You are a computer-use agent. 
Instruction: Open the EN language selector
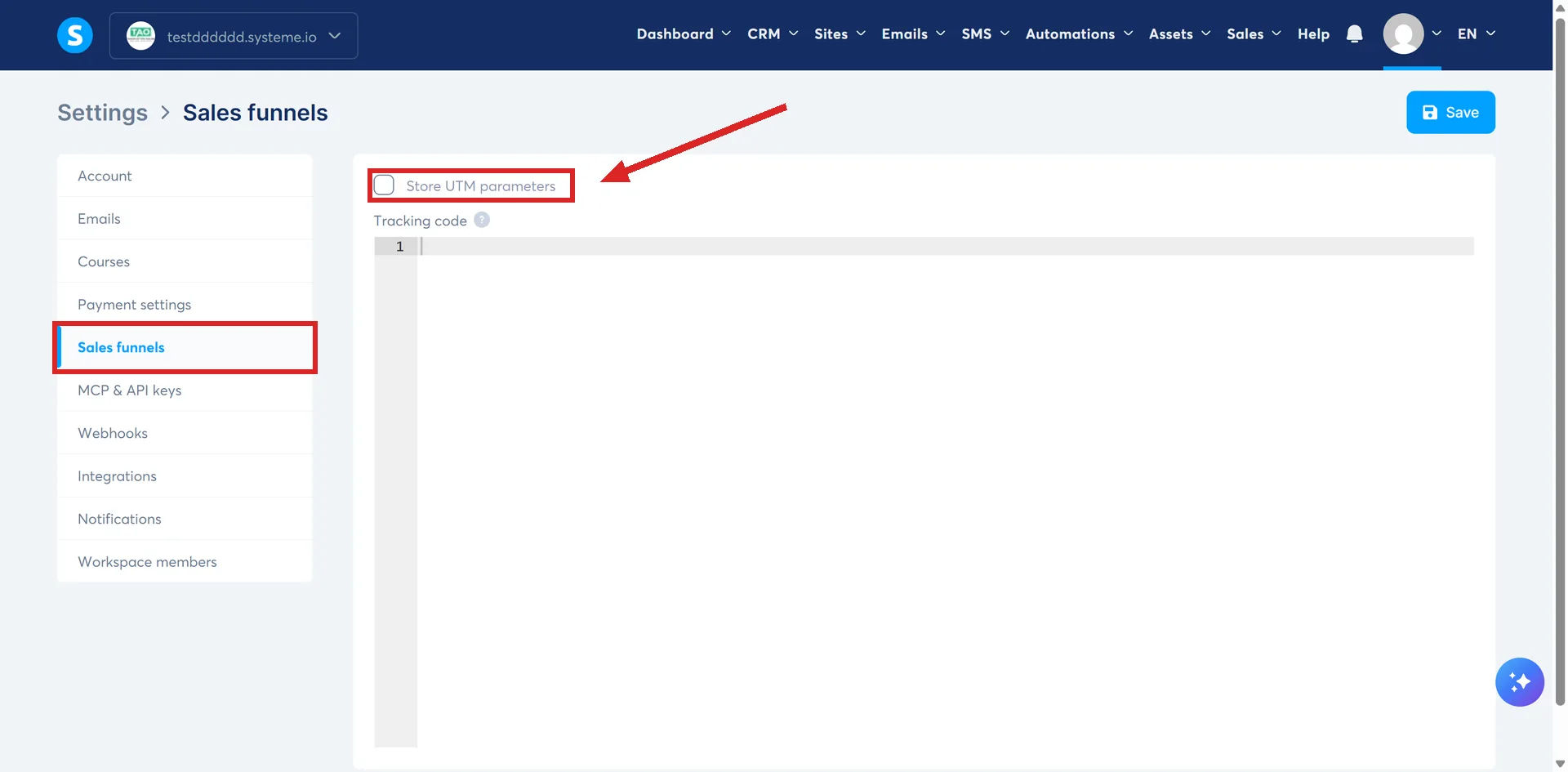tap(1476, 33)
